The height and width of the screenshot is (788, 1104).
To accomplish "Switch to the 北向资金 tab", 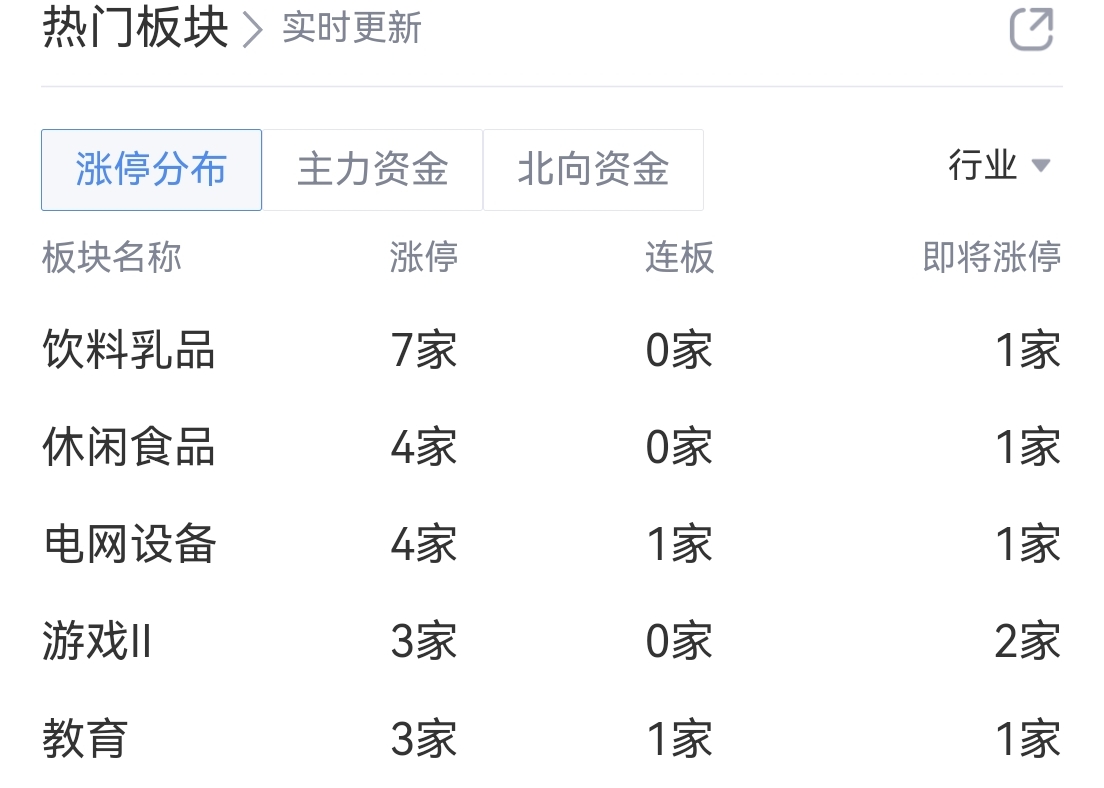I will [594, 170].
